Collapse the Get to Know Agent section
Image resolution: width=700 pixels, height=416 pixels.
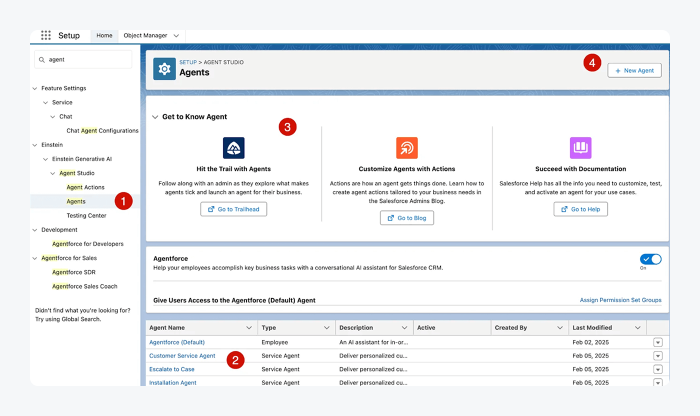pos(155,117)
